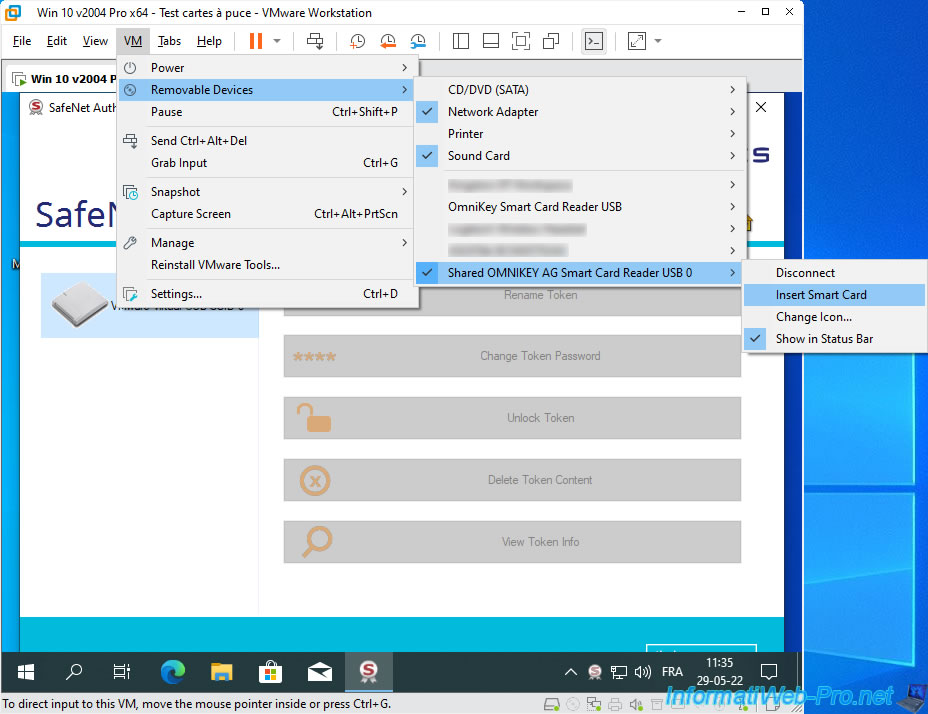Open the Edit menu

click(57, 41)
